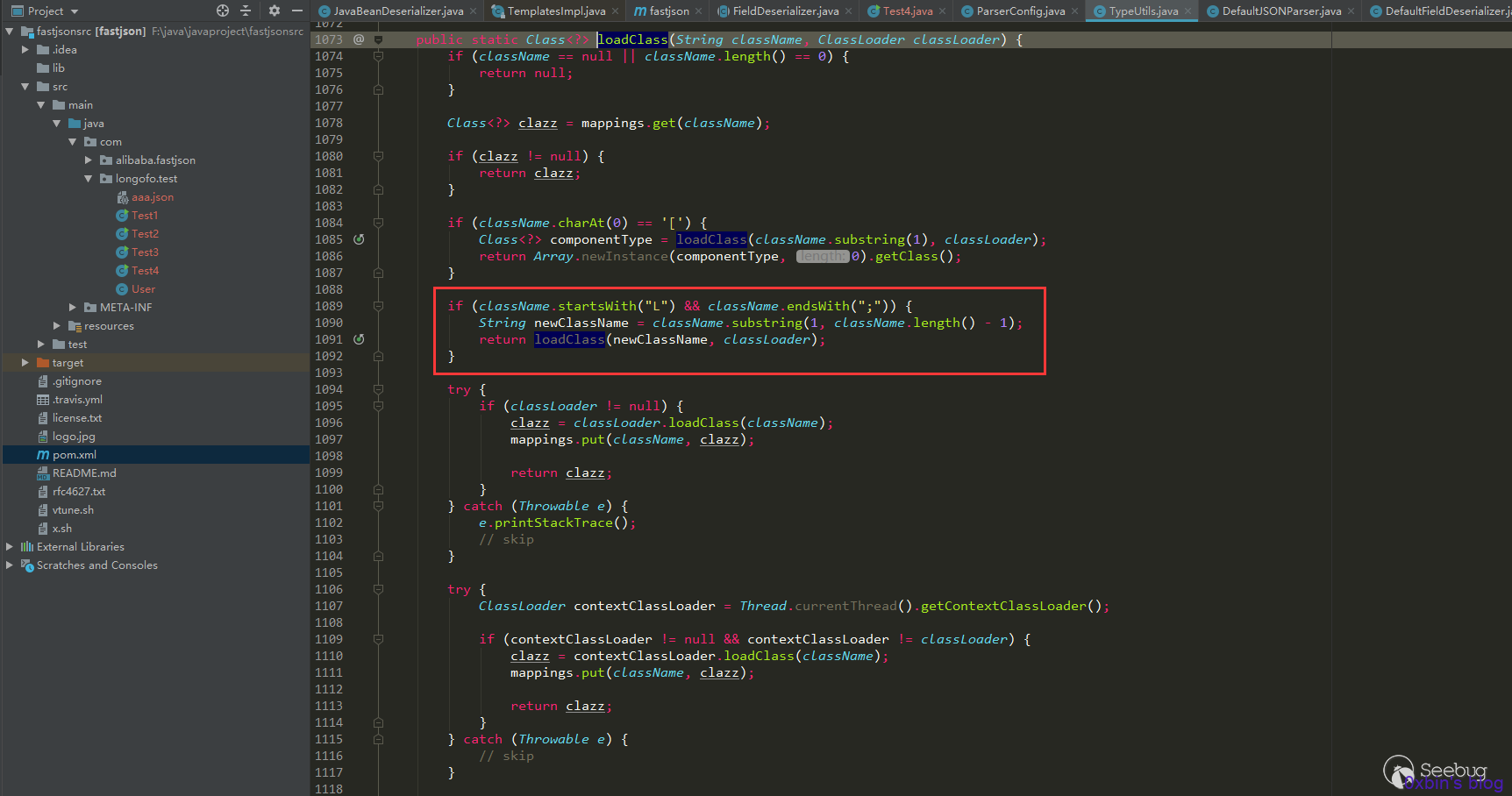
Task: Select license.txt in the tree
Action: [76, 417]
